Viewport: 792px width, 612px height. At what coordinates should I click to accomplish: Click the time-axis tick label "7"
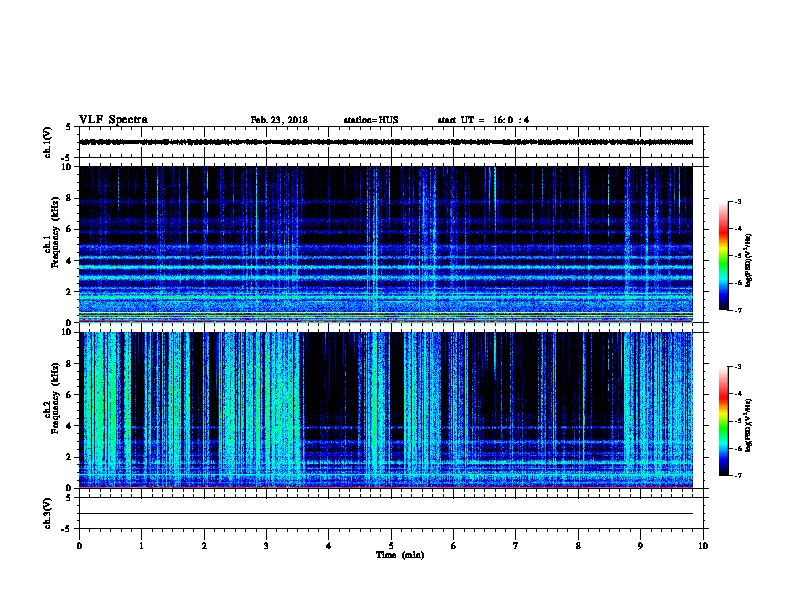click(516, 546)
